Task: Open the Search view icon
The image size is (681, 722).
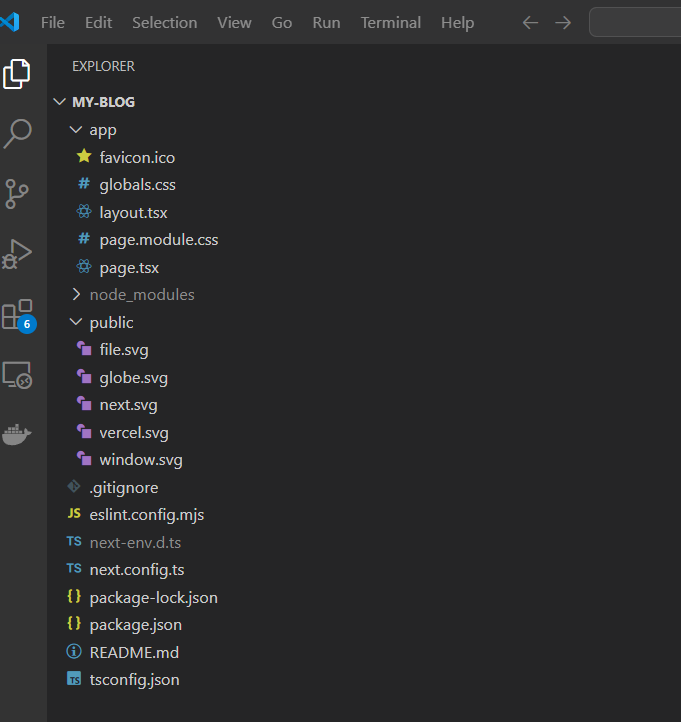Action: pos(18,133)
